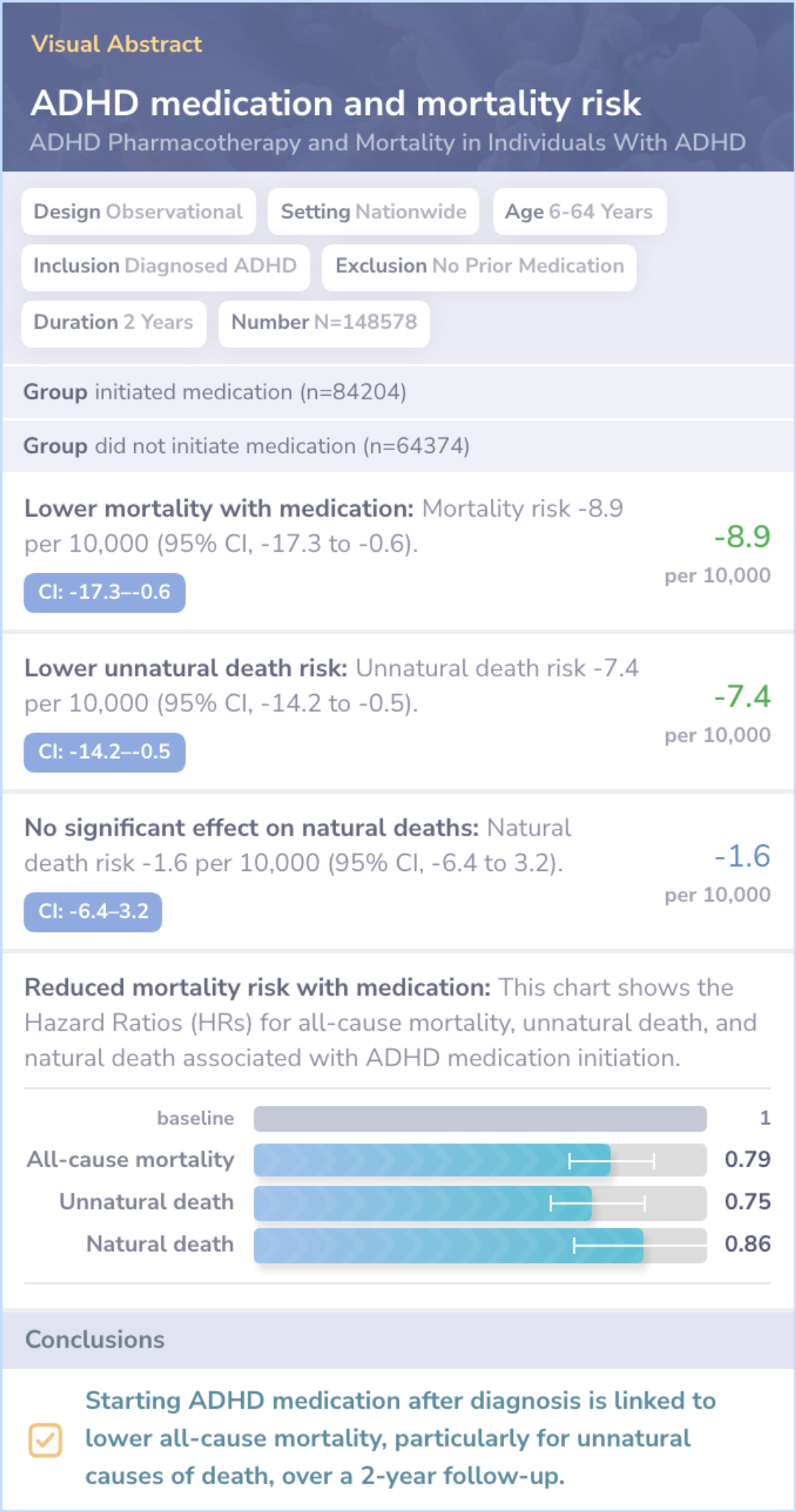This screenshot has height=1512, width=796.
Task: Click the Duration 2 Years tag
Action: [114, 323]
